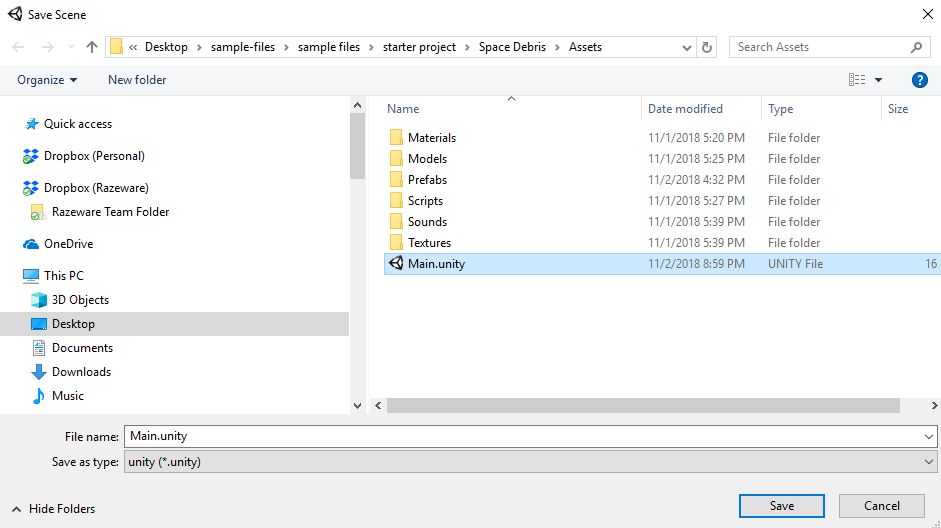This screenshot has width=941, height=528.
Task: Expand the address bar history dropdown
Action: (x=687, y=47)
